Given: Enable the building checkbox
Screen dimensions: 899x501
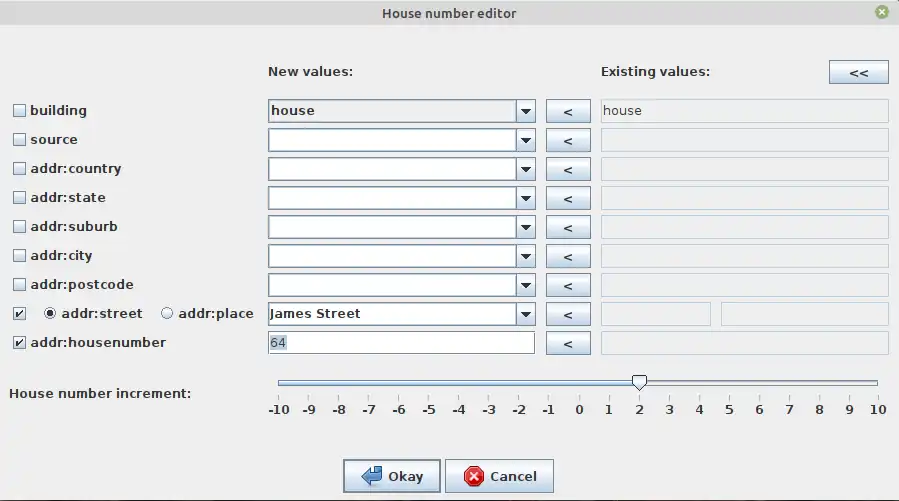Looking at the screenshot, I should pyautogui.click(x=20, y=111).
